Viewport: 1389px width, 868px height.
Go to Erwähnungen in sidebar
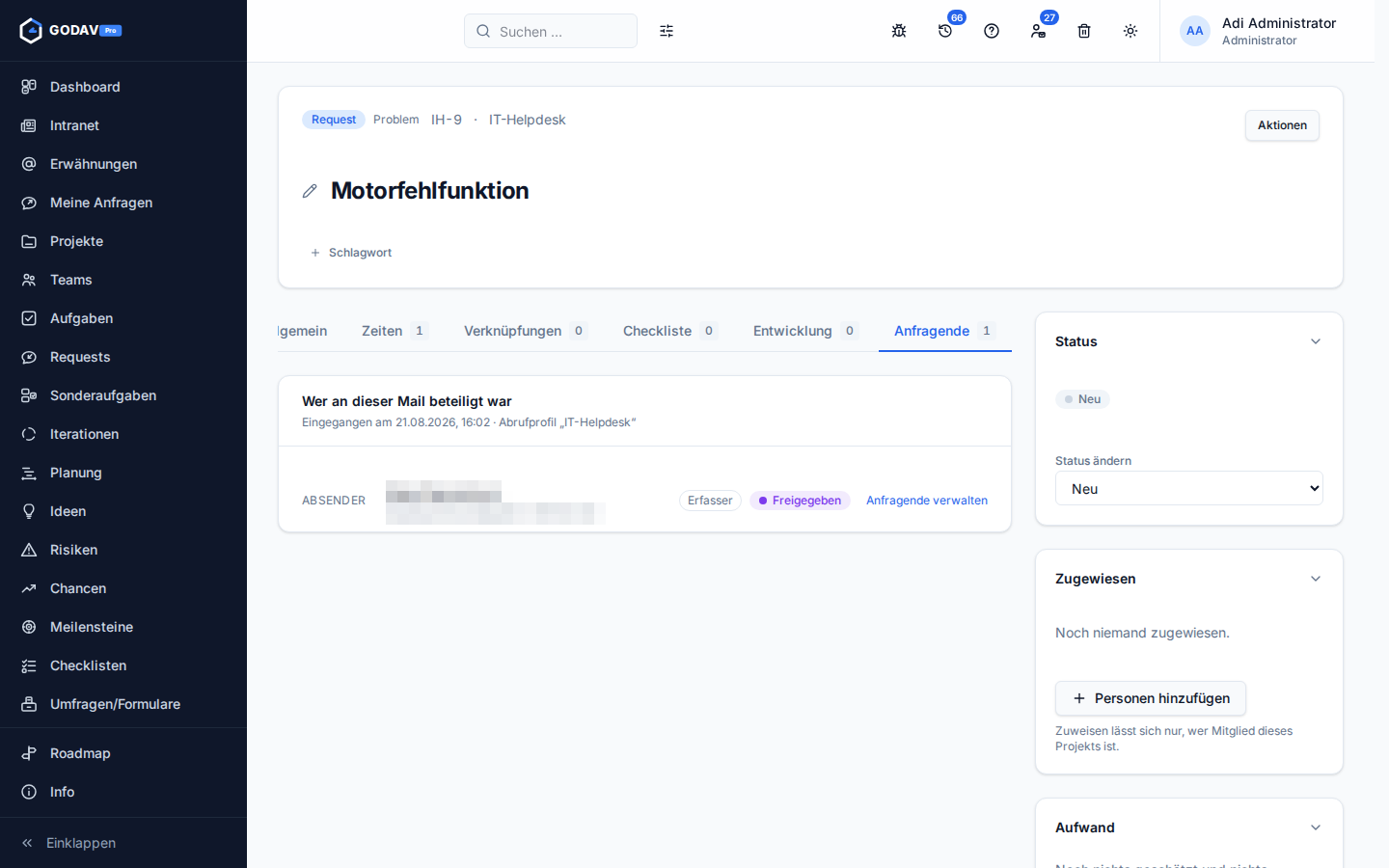pos(123,164)
